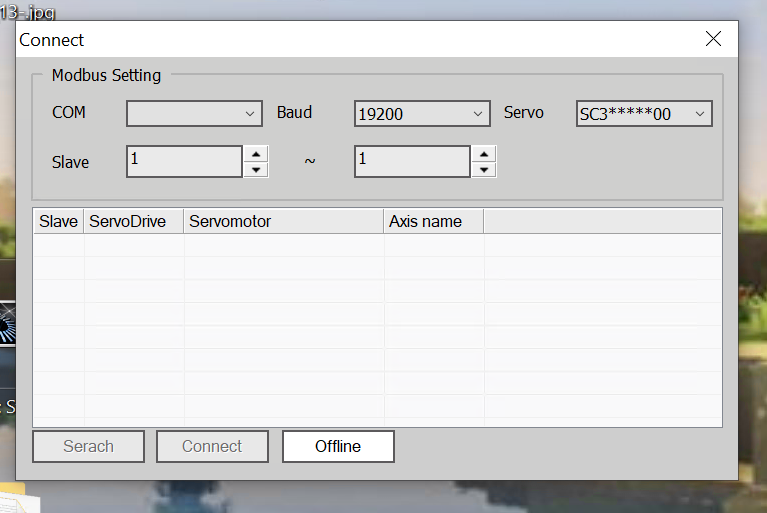Choose the Offline button
The height and width of the screenshot is (513, 767).
[338, 446]
